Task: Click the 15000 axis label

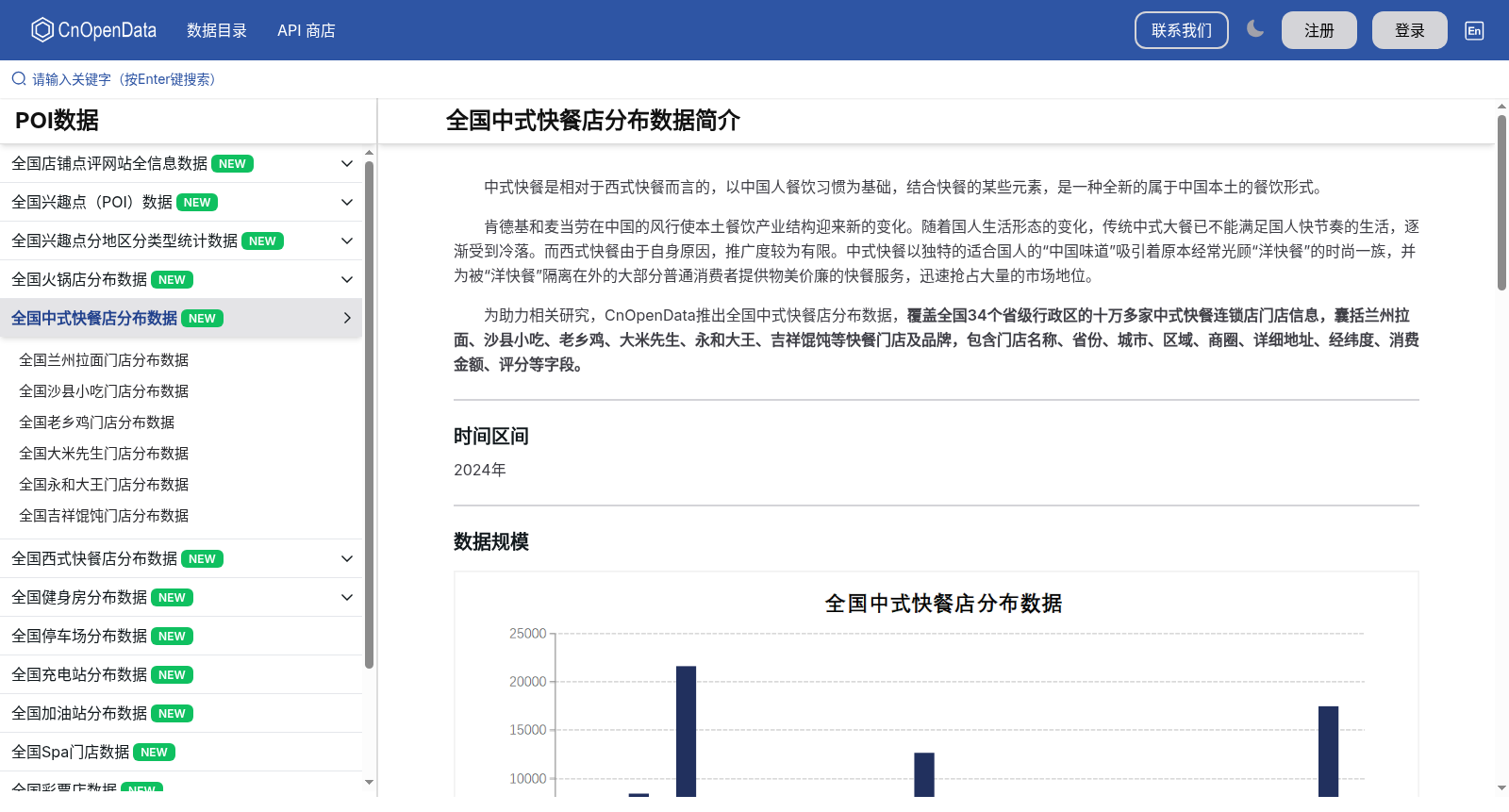Action: tap(528, 730)
